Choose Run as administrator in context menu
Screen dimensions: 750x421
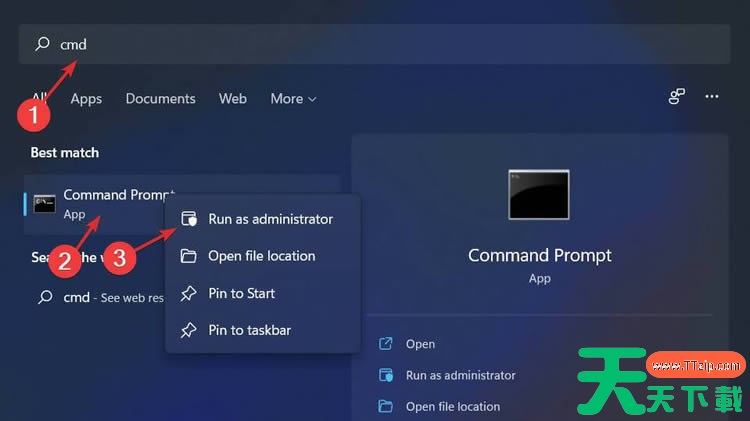(263, 219)
